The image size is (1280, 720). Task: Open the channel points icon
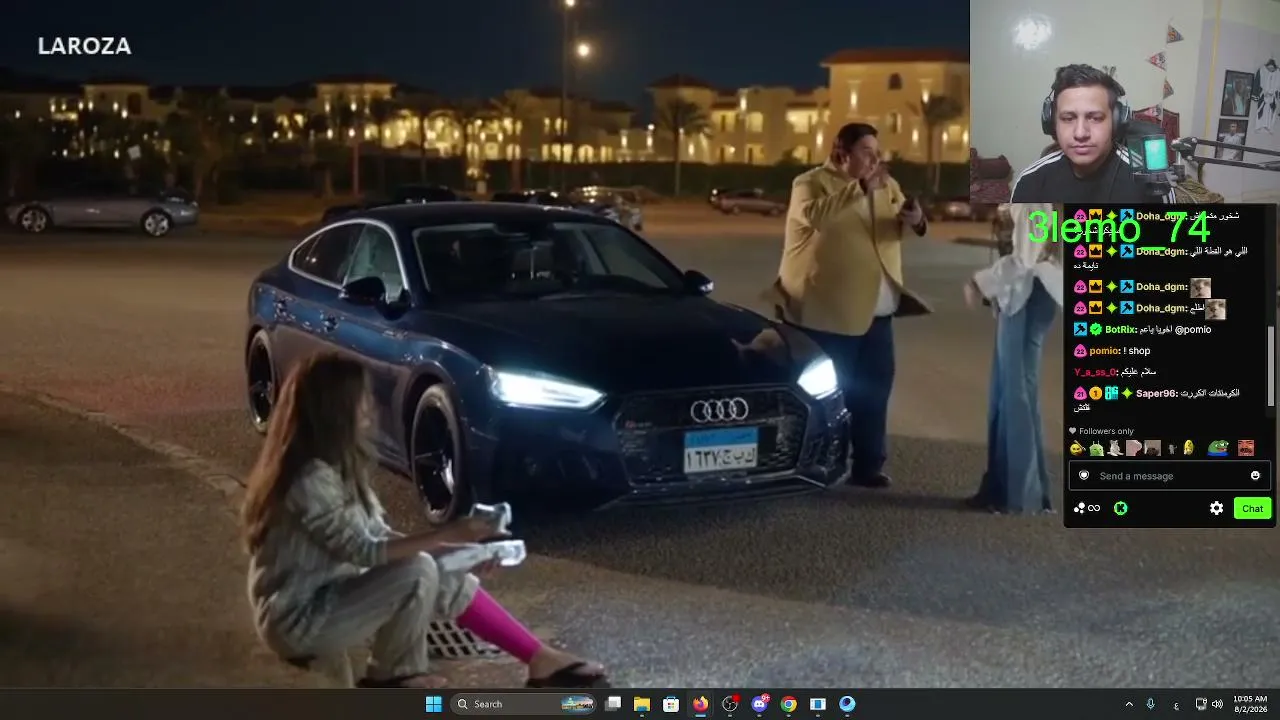1086,508
